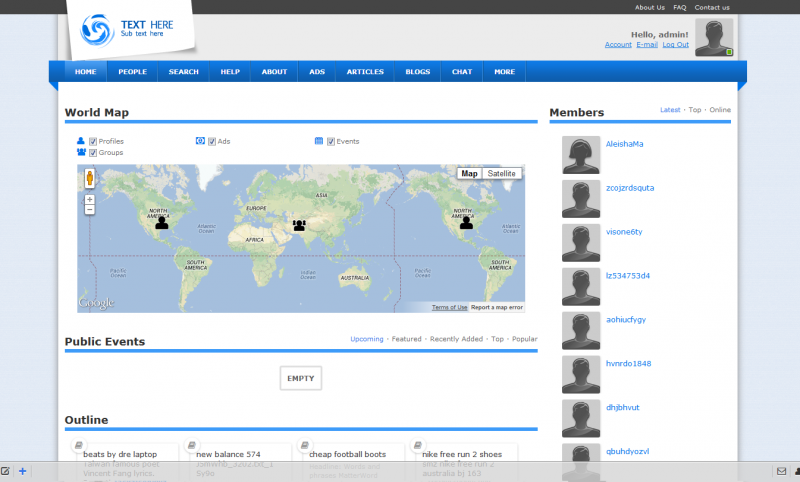Open the PEOPLE navigation tab

[133, 72]
